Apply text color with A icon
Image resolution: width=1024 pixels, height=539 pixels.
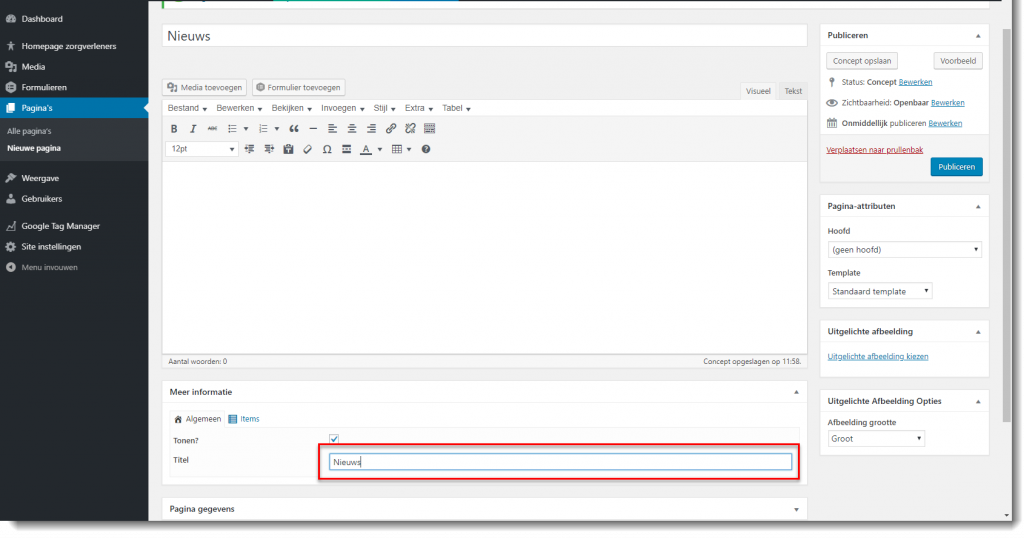pos(366,150)
